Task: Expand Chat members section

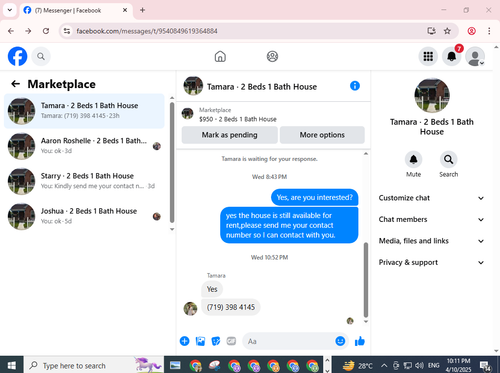Action: pyautogui.click(x=431, y=219)
